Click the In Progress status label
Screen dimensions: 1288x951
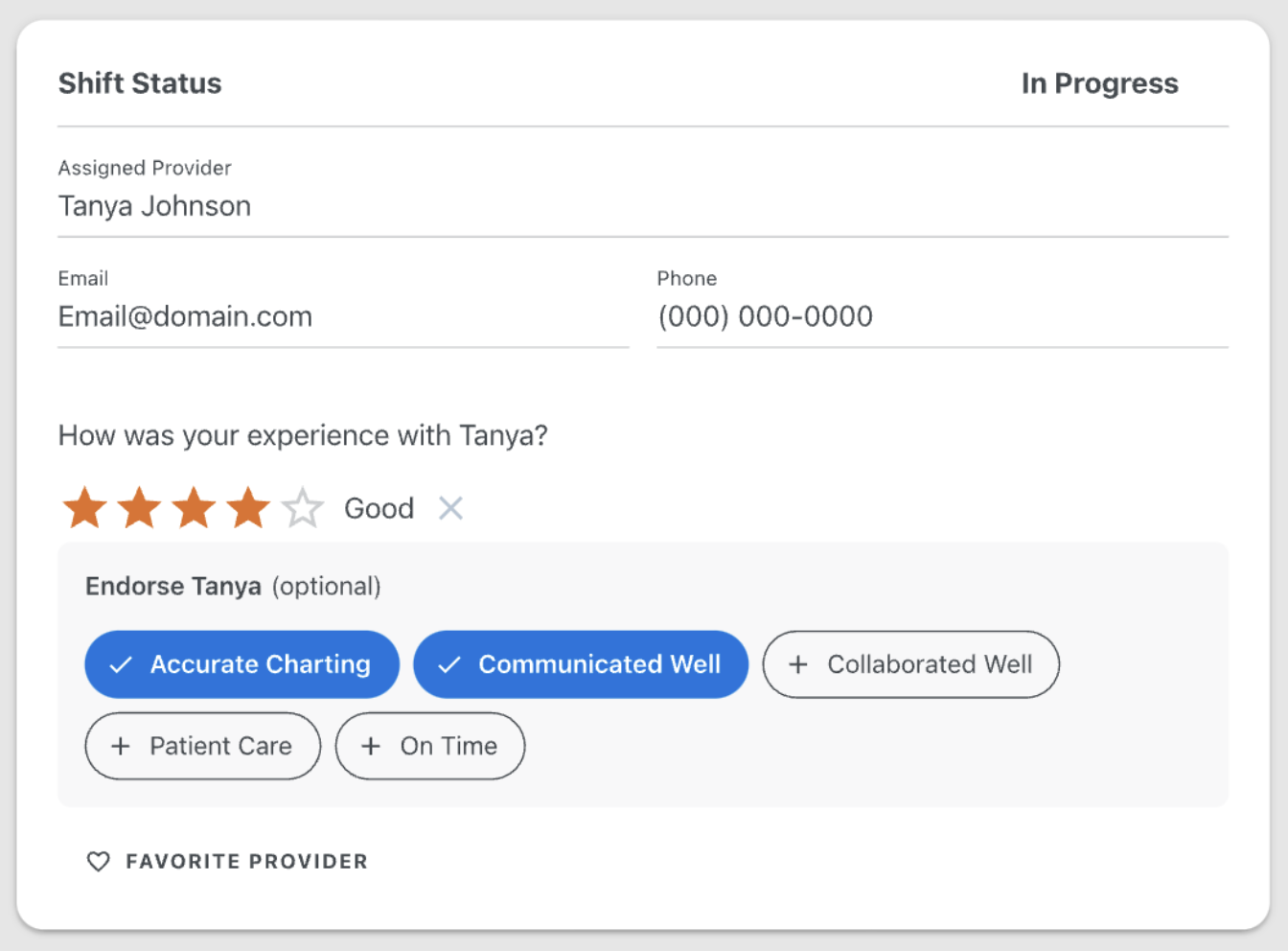click(x=1099, y=83)
